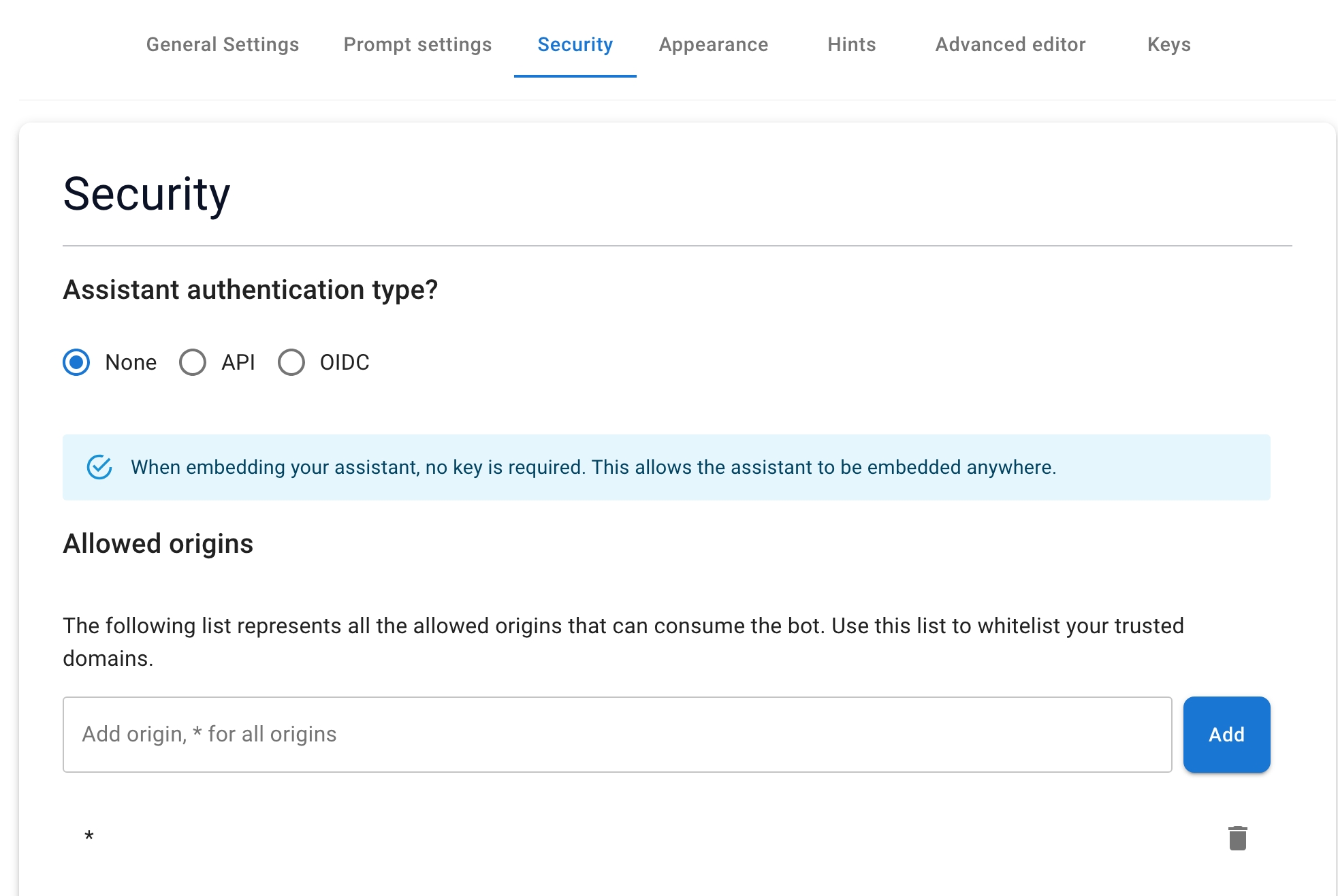
Task: Open the Keys tab
Action: [1169, 45]
